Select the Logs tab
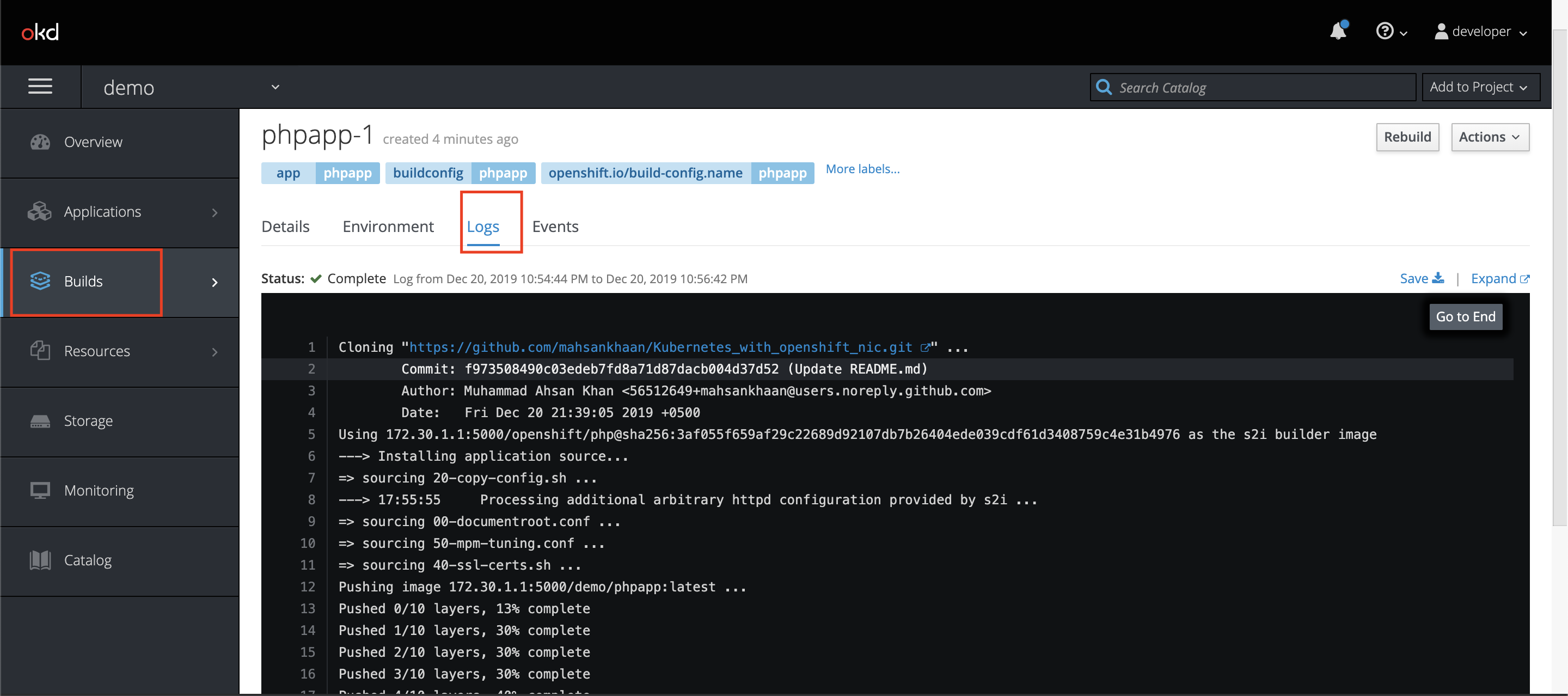Screen dimensions: 1568x696 point(483,225)
